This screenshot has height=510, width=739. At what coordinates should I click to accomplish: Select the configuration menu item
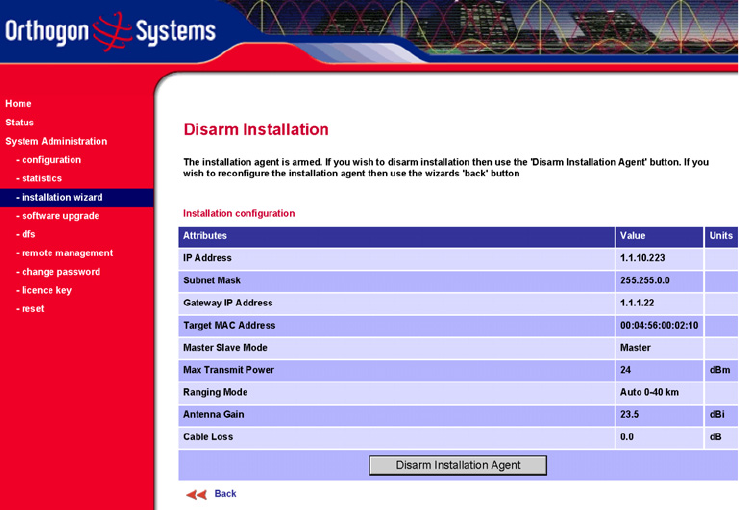pyautogui.click(x=49, y=160)
